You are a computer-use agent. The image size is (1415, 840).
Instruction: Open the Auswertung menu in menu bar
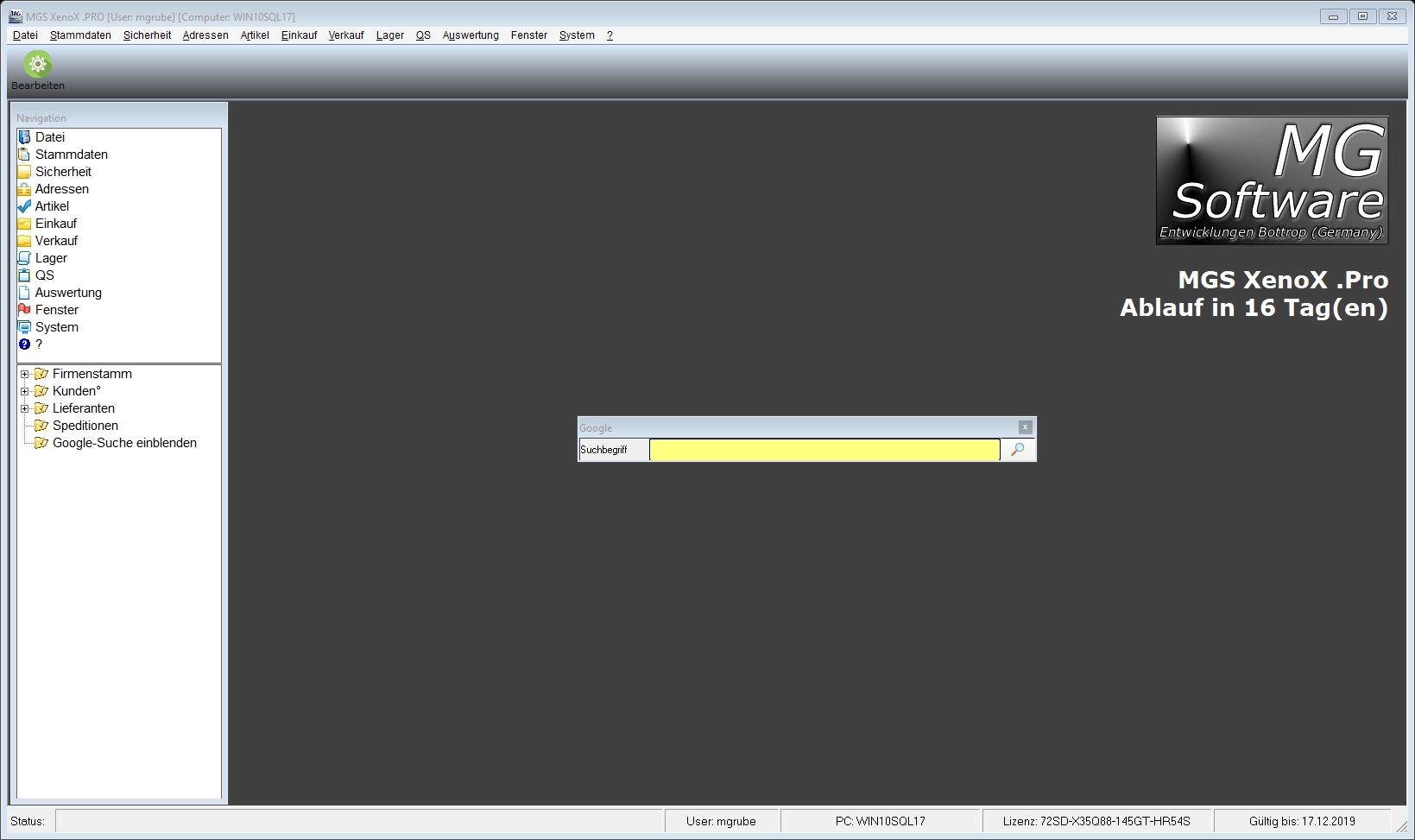point(471,35)
